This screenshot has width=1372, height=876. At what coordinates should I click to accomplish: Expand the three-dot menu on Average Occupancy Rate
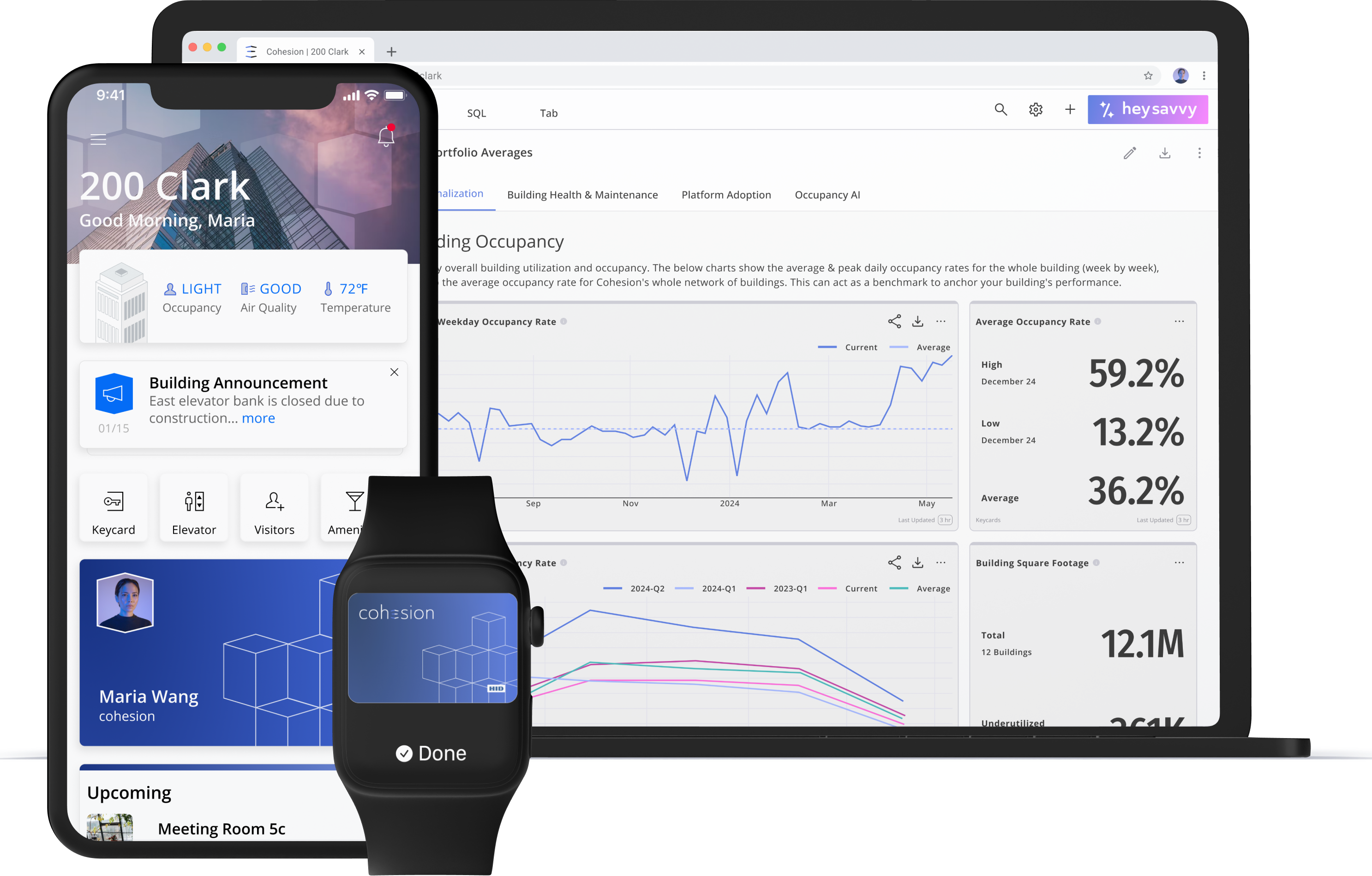tap(1180, 321)
